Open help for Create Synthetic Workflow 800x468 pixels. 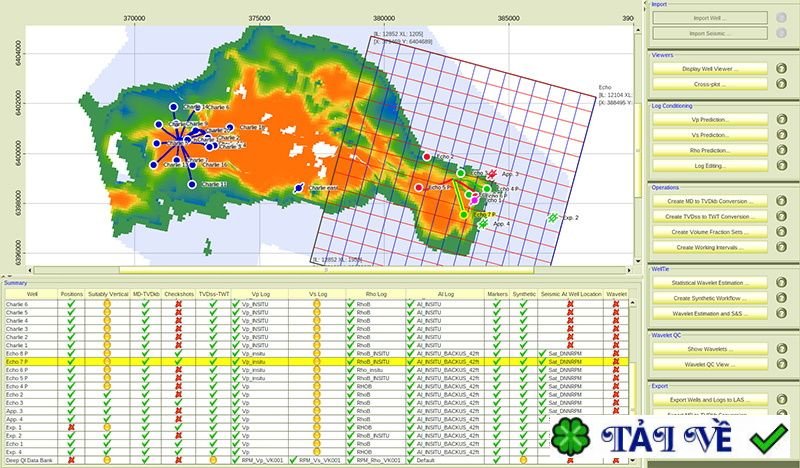pyautogui.click(x=781, y=298)
